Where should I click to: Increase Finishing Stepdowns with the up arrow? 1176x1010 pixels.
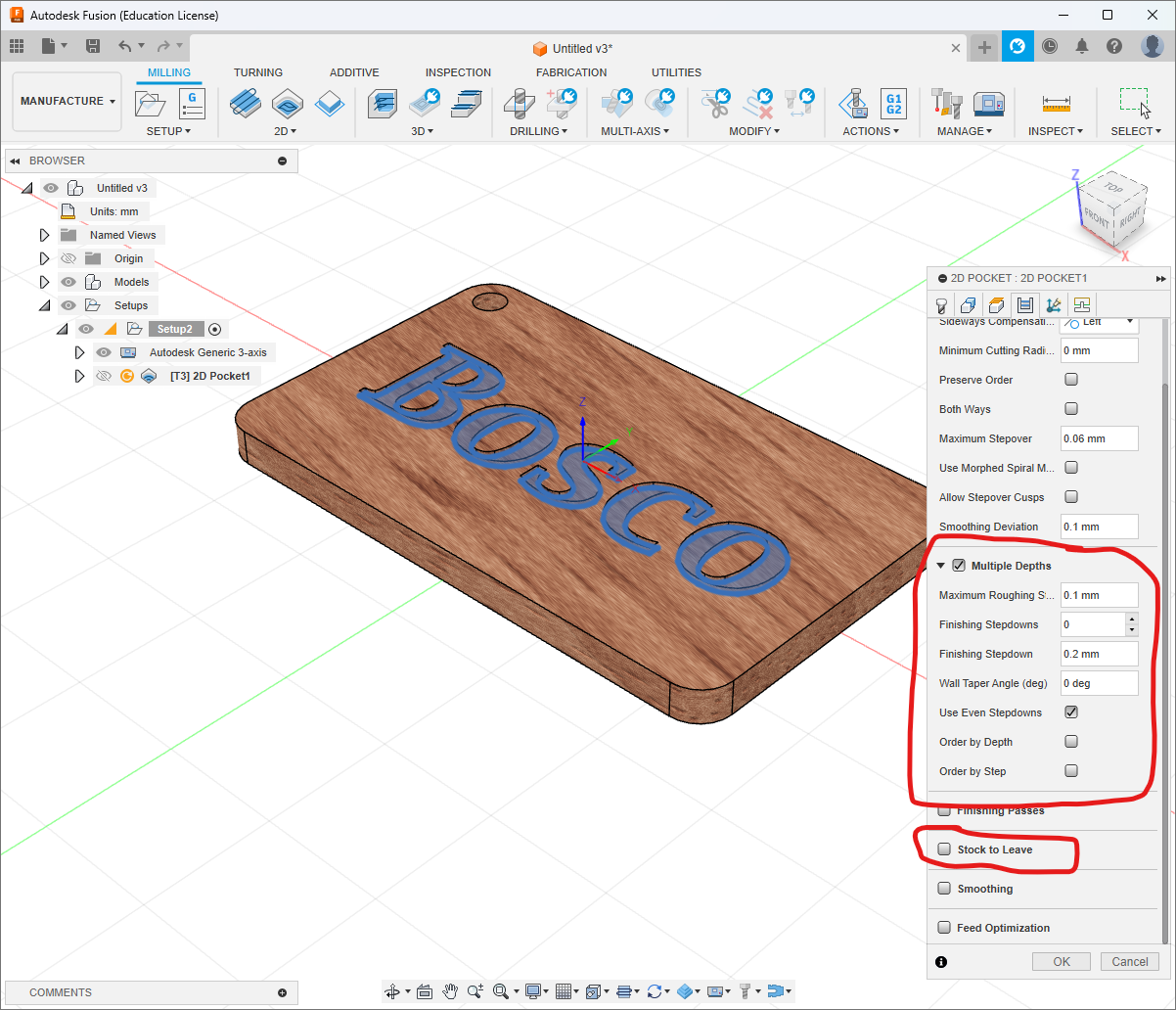point(1132,619)
